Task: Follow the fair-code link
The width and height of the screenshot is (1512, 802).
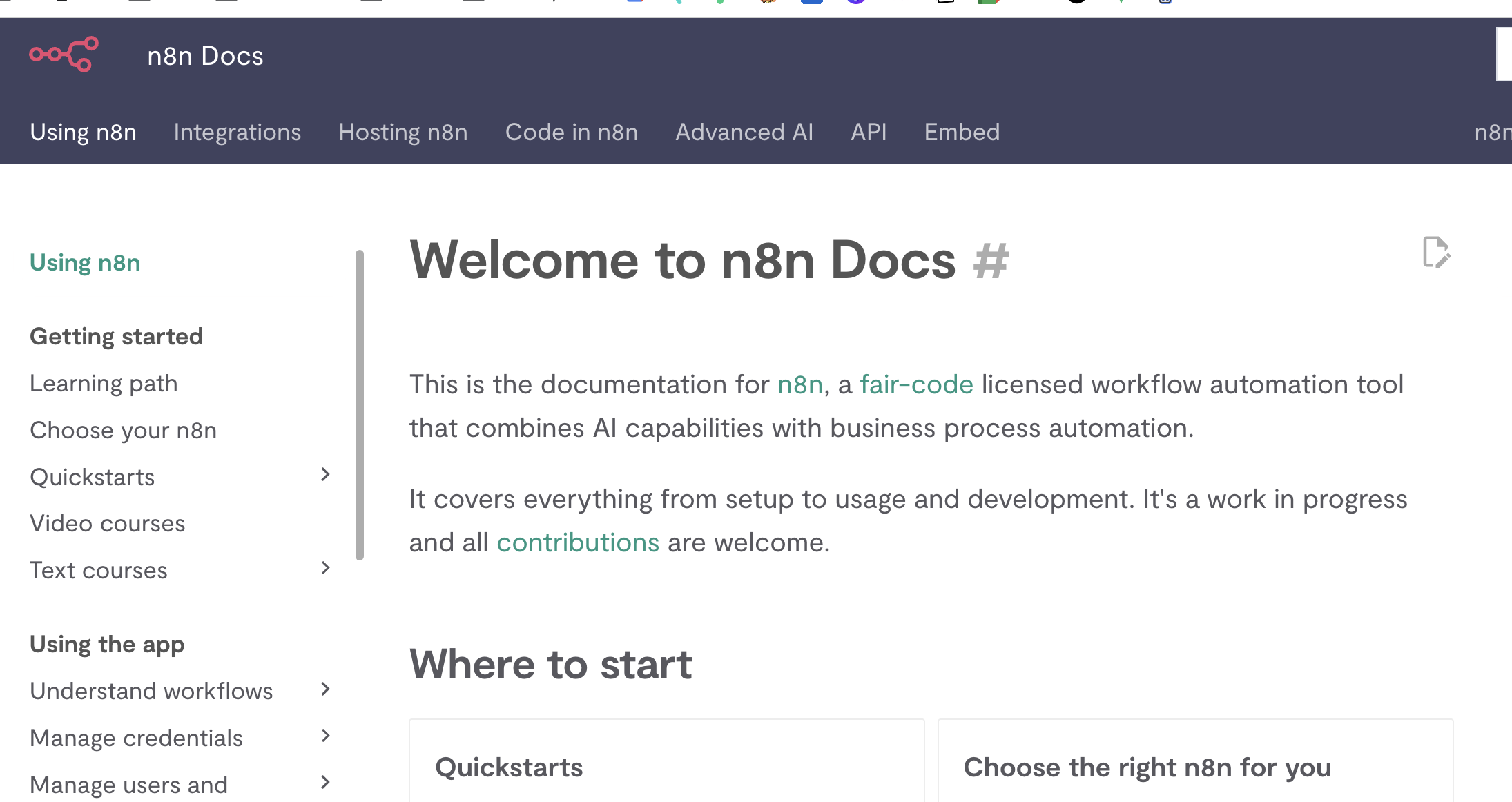Action: (x=916, y=384)
